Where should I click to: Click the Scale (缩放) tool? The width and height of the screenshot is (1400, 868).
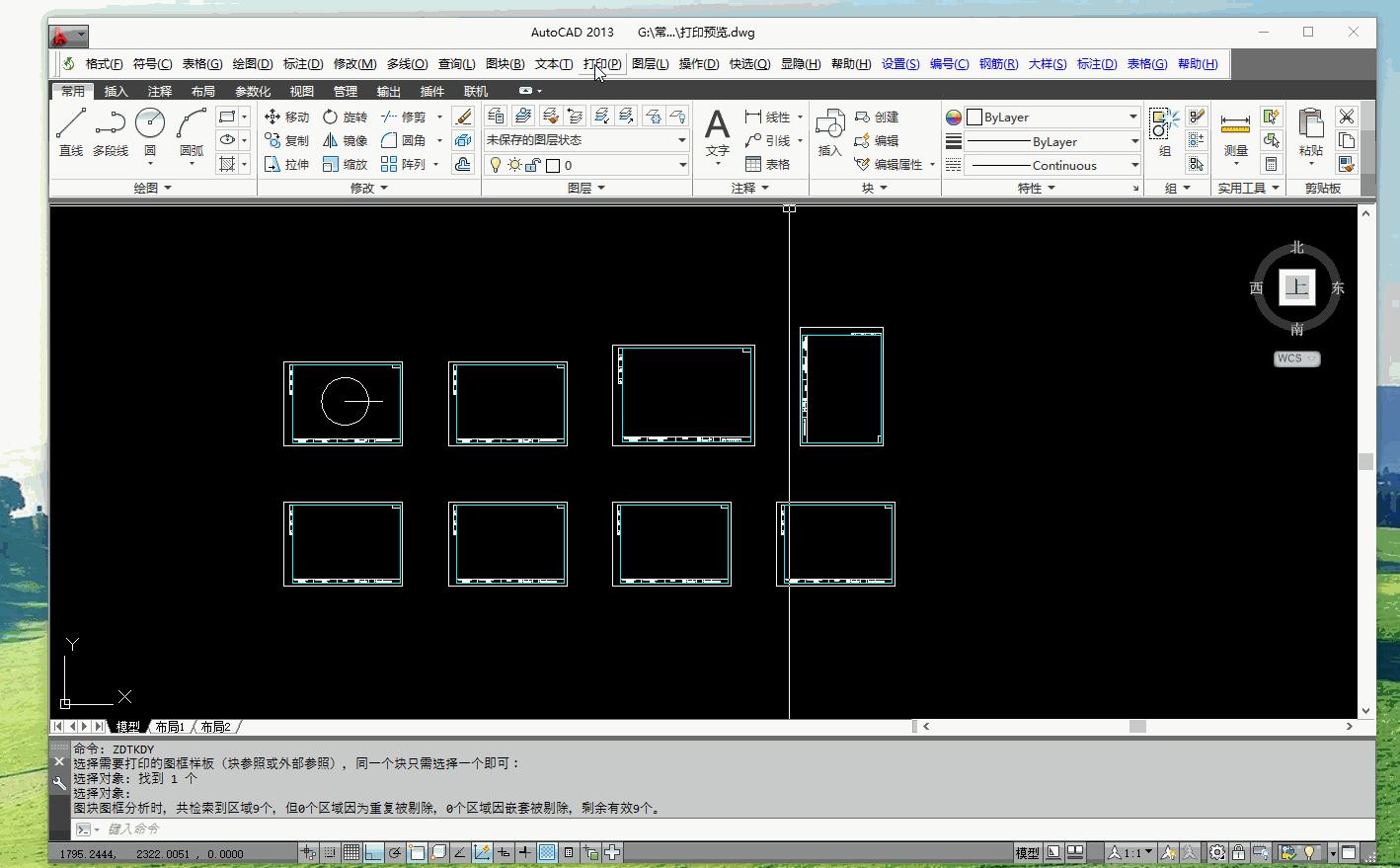coord(345,164)
